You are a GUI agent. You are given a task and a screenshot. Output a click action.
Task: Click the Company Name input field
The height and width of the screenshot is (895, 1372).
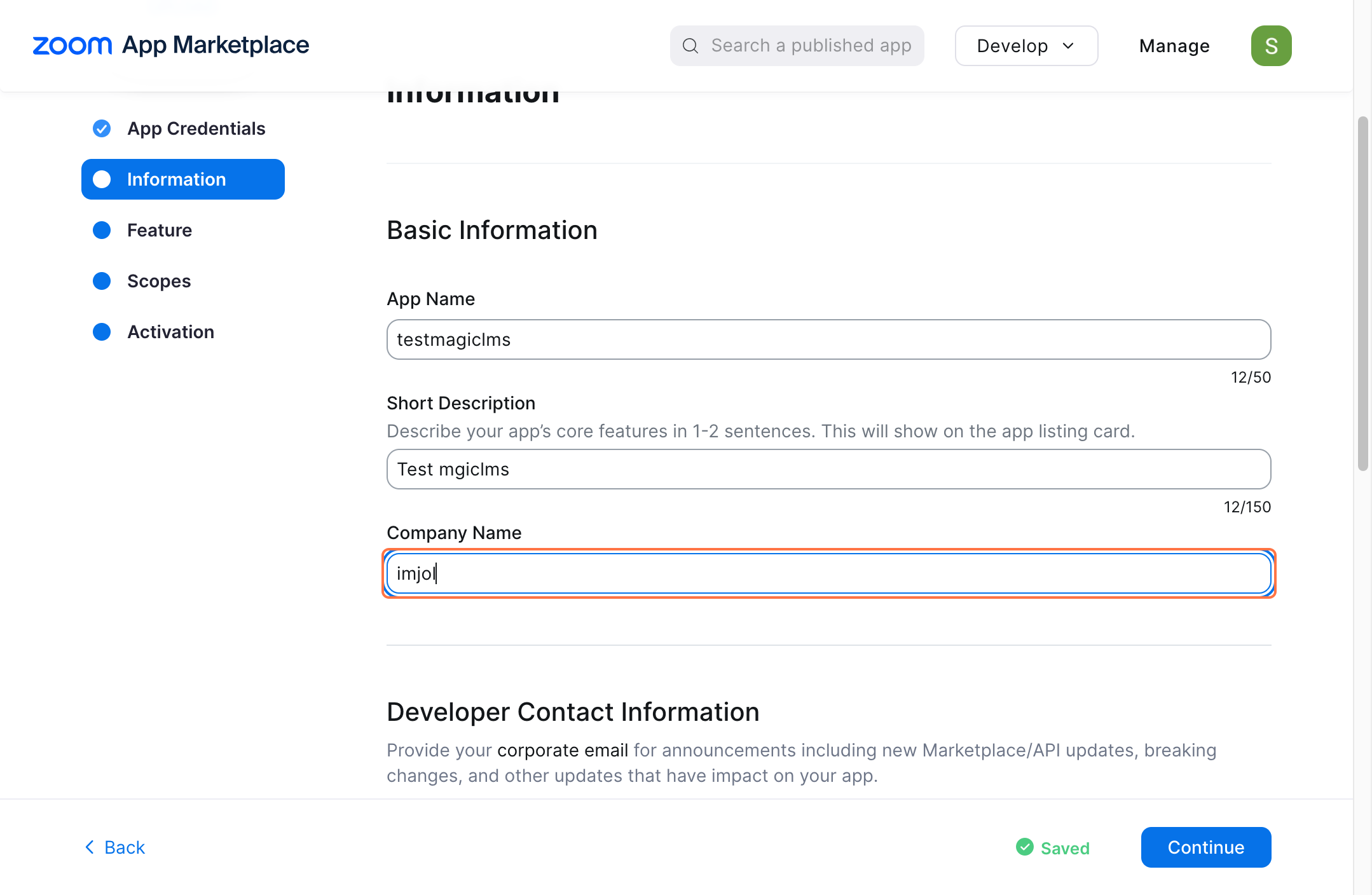tap(829, 573)
